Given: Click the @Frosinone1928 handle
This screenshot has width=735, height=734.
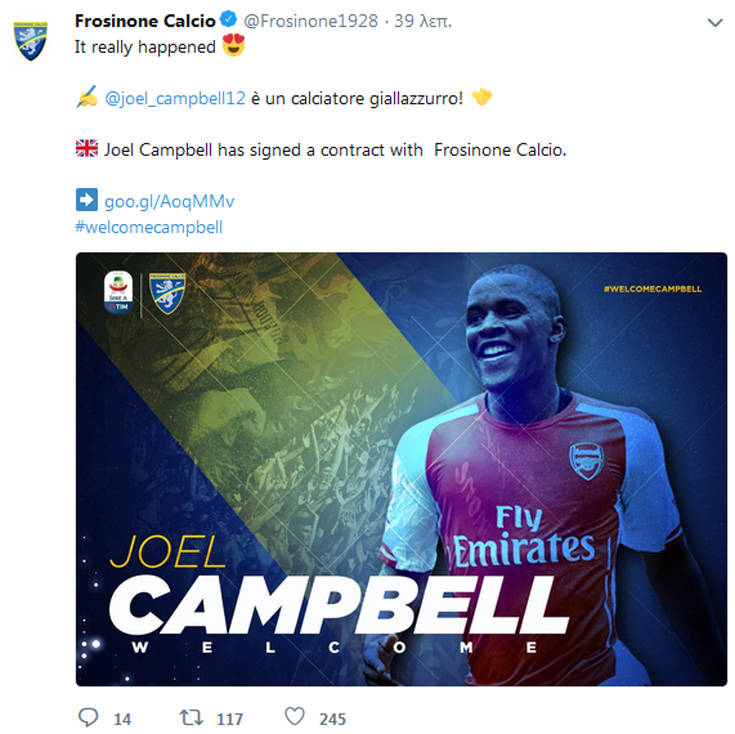Looking at the screenshot, I should [x=311, y=21].
